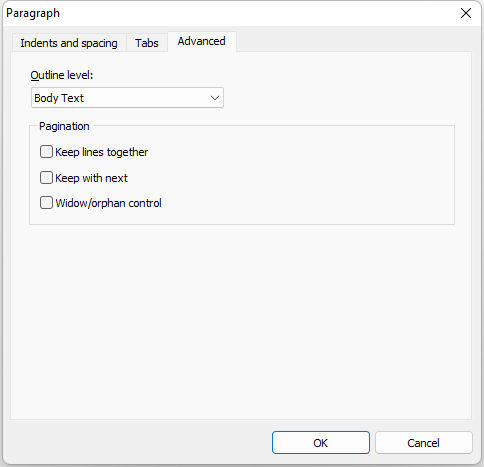484x467 pixels.
Task: Open the Tabs tab
Action: (147, 43)
